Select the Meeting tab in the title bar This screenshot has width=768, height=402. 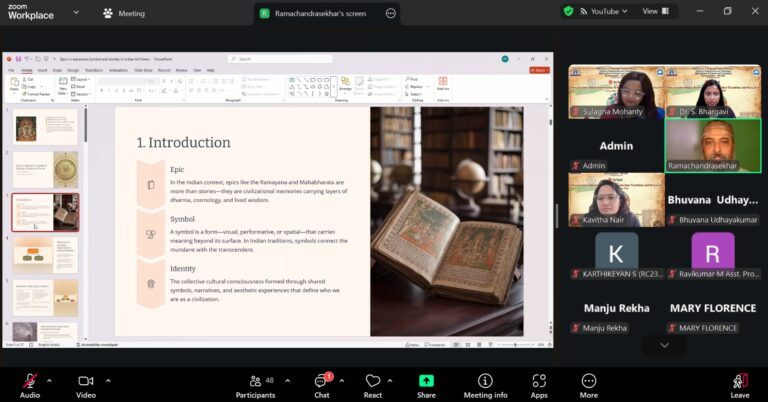coord(124,13)
